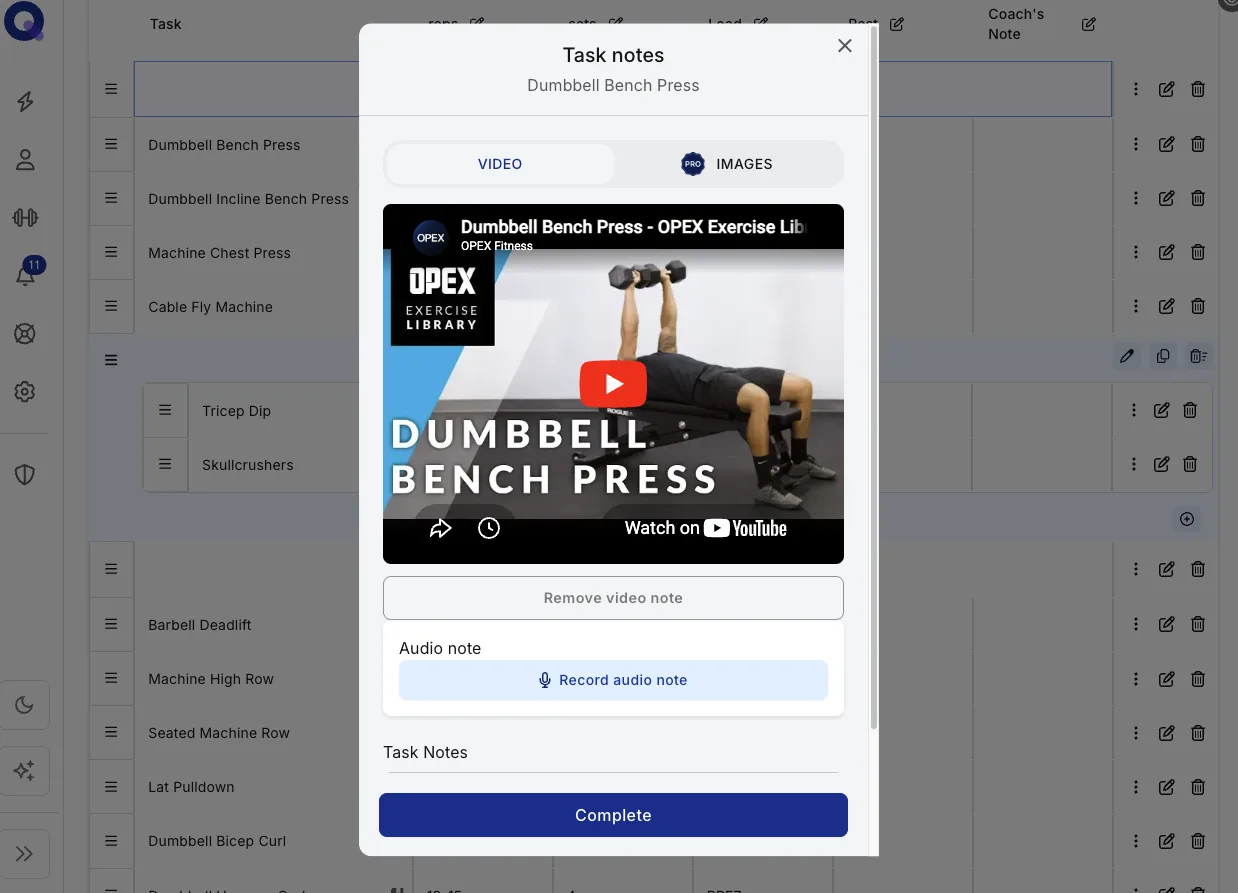
Task: Switch to the VIDEO tab
Action: [x=500, y=164]
